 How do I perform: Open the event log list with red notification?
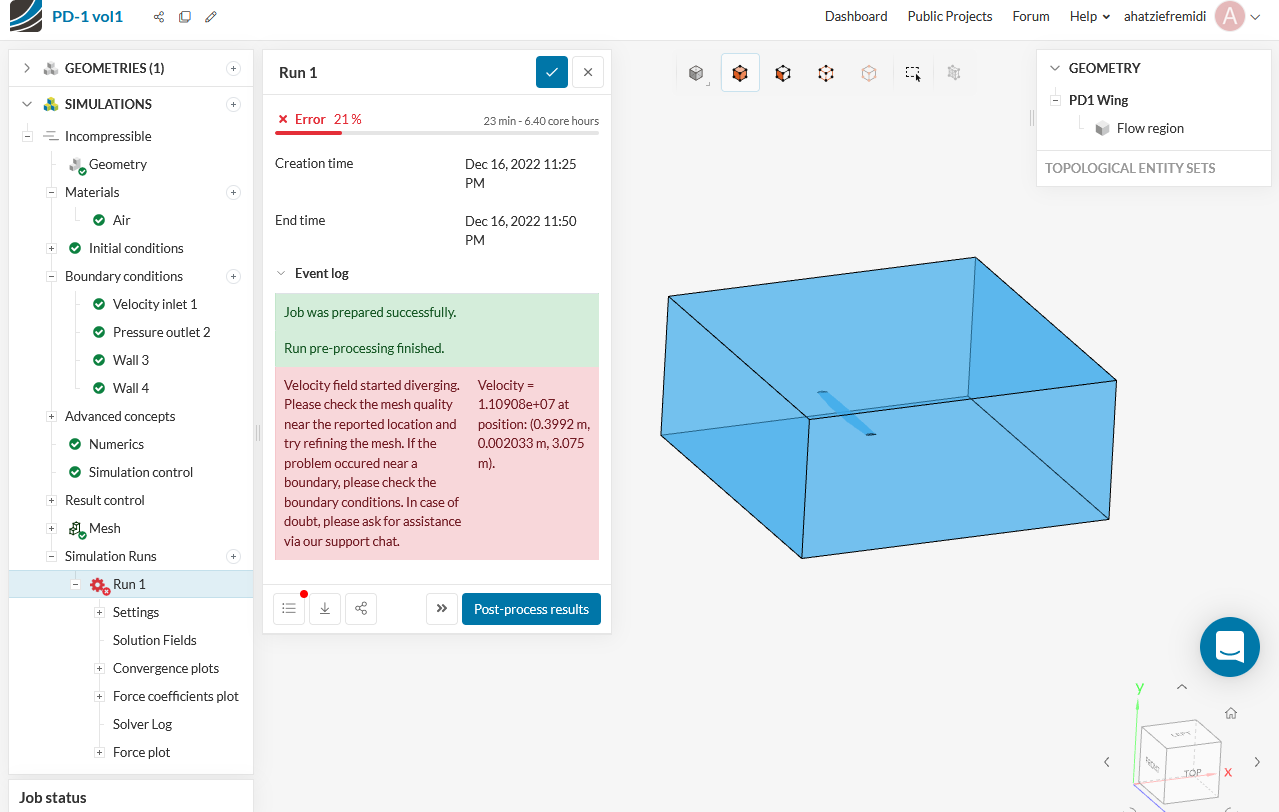point(288,608)
